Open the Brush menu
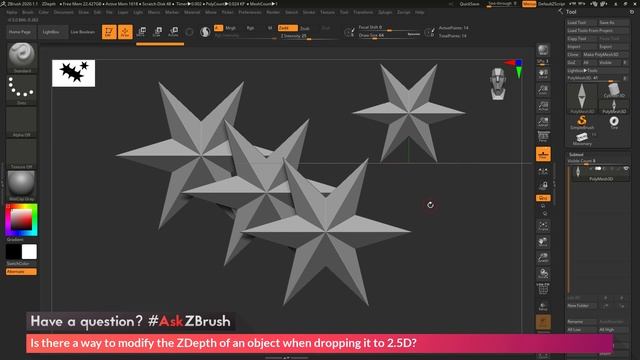 click(x=28, y=13)
